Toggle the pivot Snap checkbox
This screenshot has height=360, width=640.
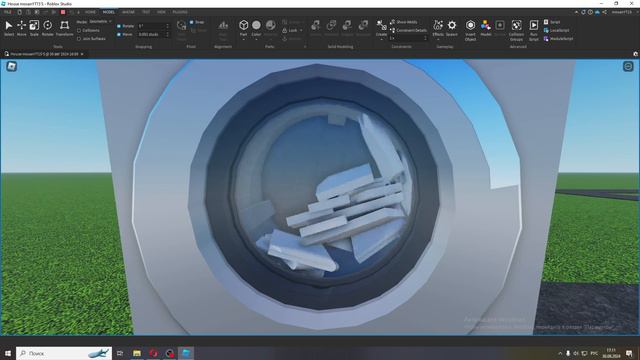pos(191,22)
